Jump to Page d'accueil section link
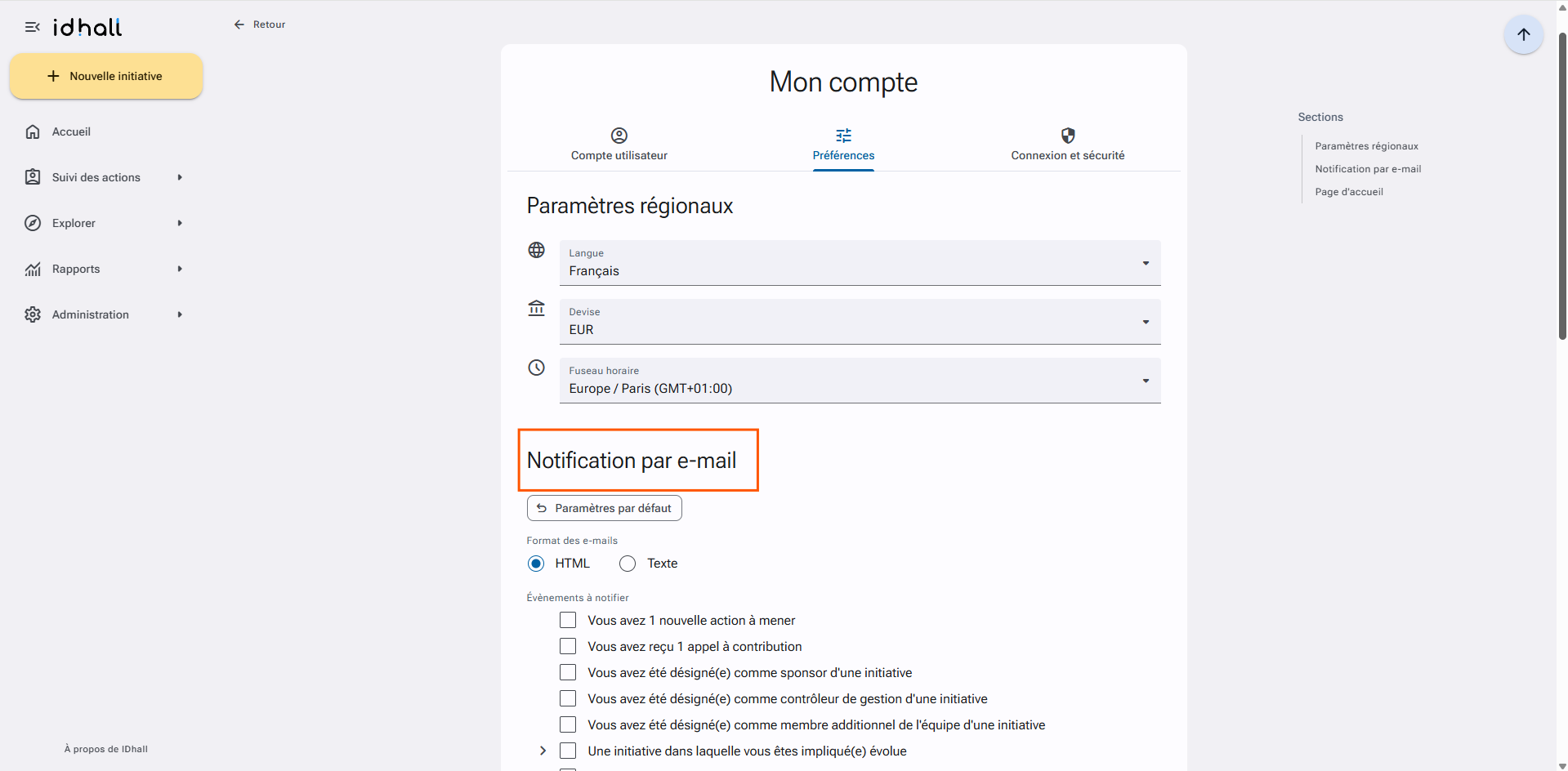Viewport: 1568px width, 771px height. point(1349,192)
